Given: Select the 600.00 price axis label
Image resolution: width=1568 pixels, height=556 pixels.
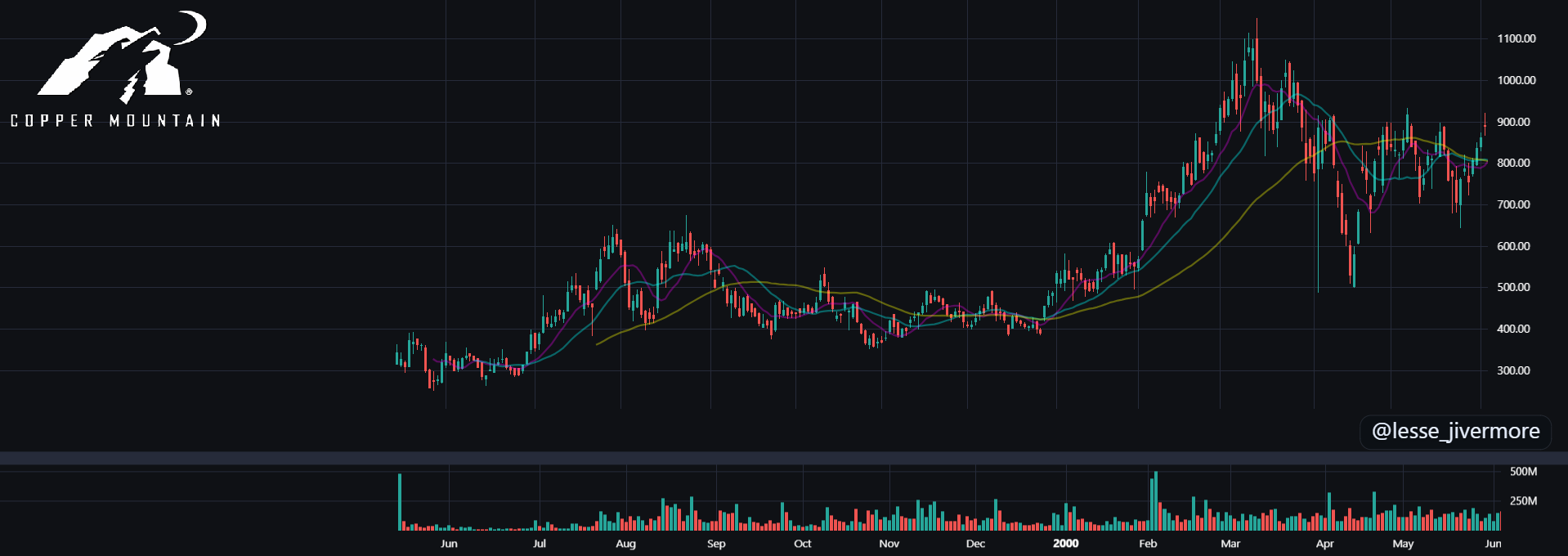Looking at the screenshot, I should [x=1513, y=246].
